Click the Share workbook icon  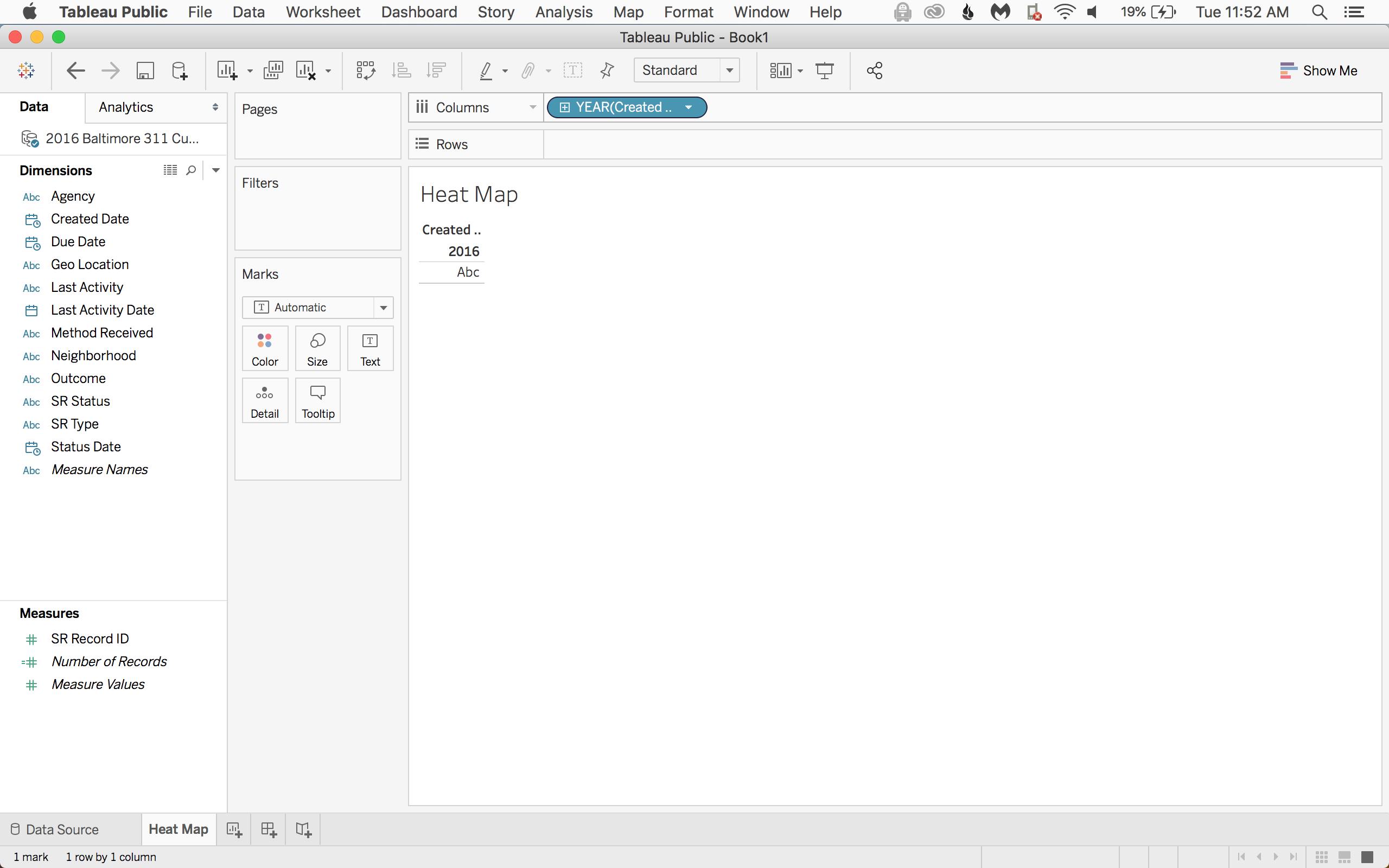pyautogui.click(x=874, y=71)
